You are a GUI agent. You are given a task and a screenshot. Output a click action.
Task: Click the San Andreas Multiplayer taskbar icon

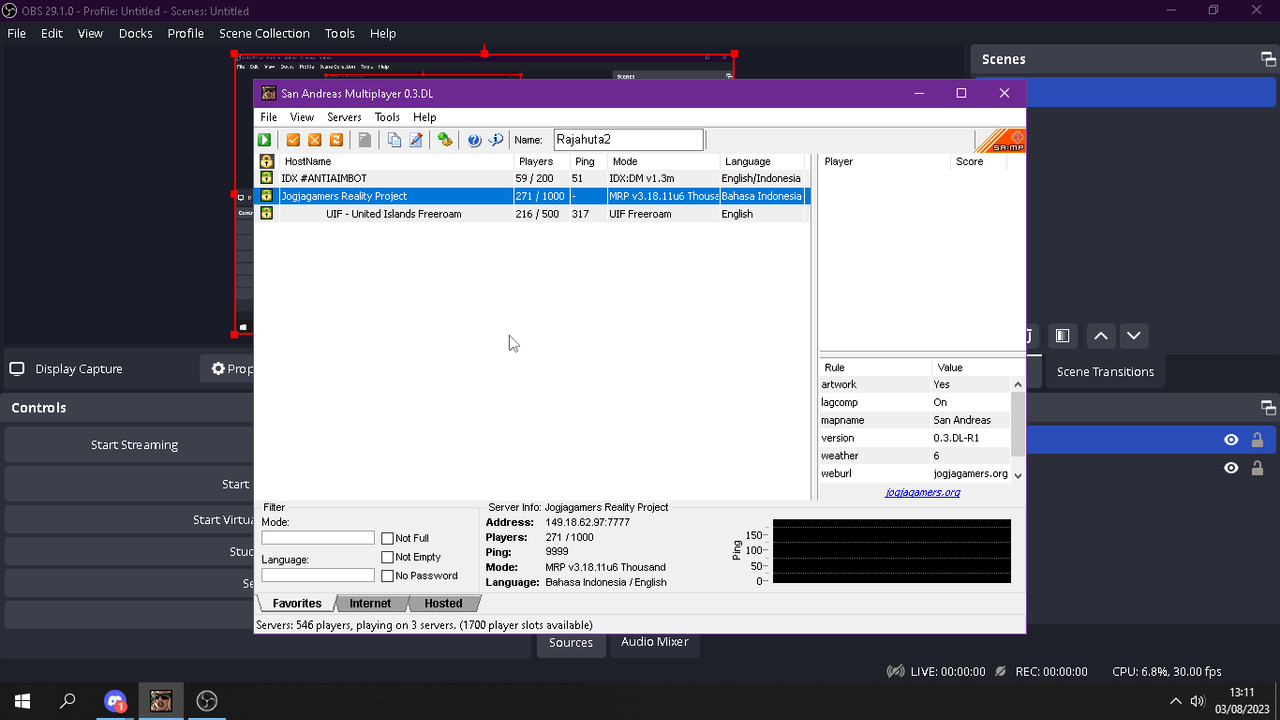[x=161, y=701]
